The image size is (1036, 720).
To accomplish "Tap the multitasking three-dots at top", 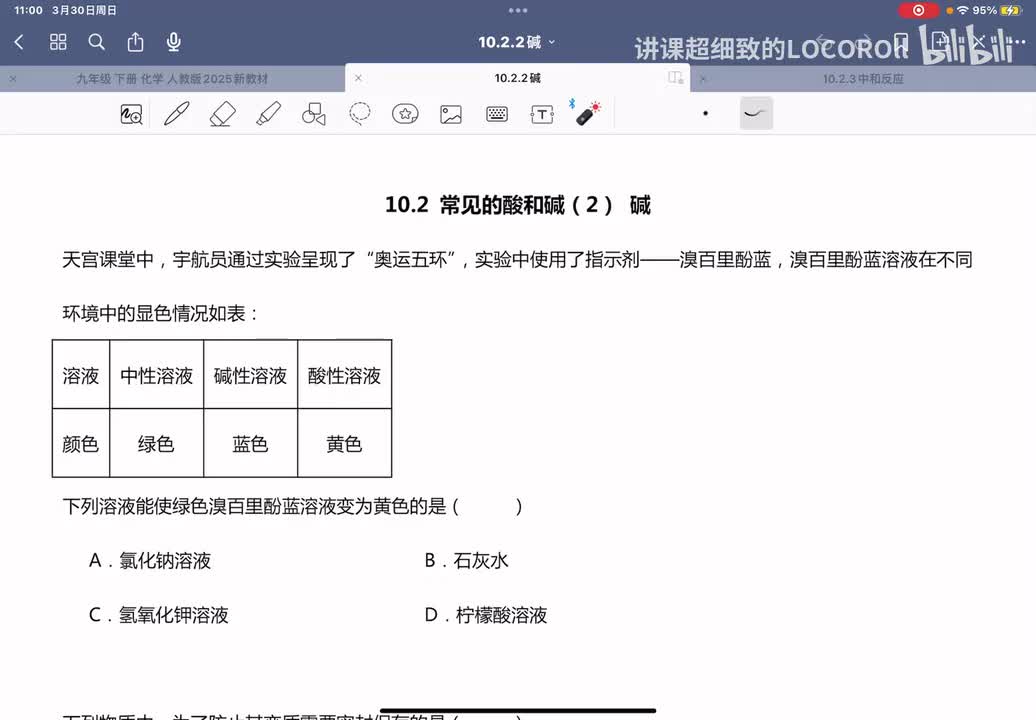I will (518, 11).
